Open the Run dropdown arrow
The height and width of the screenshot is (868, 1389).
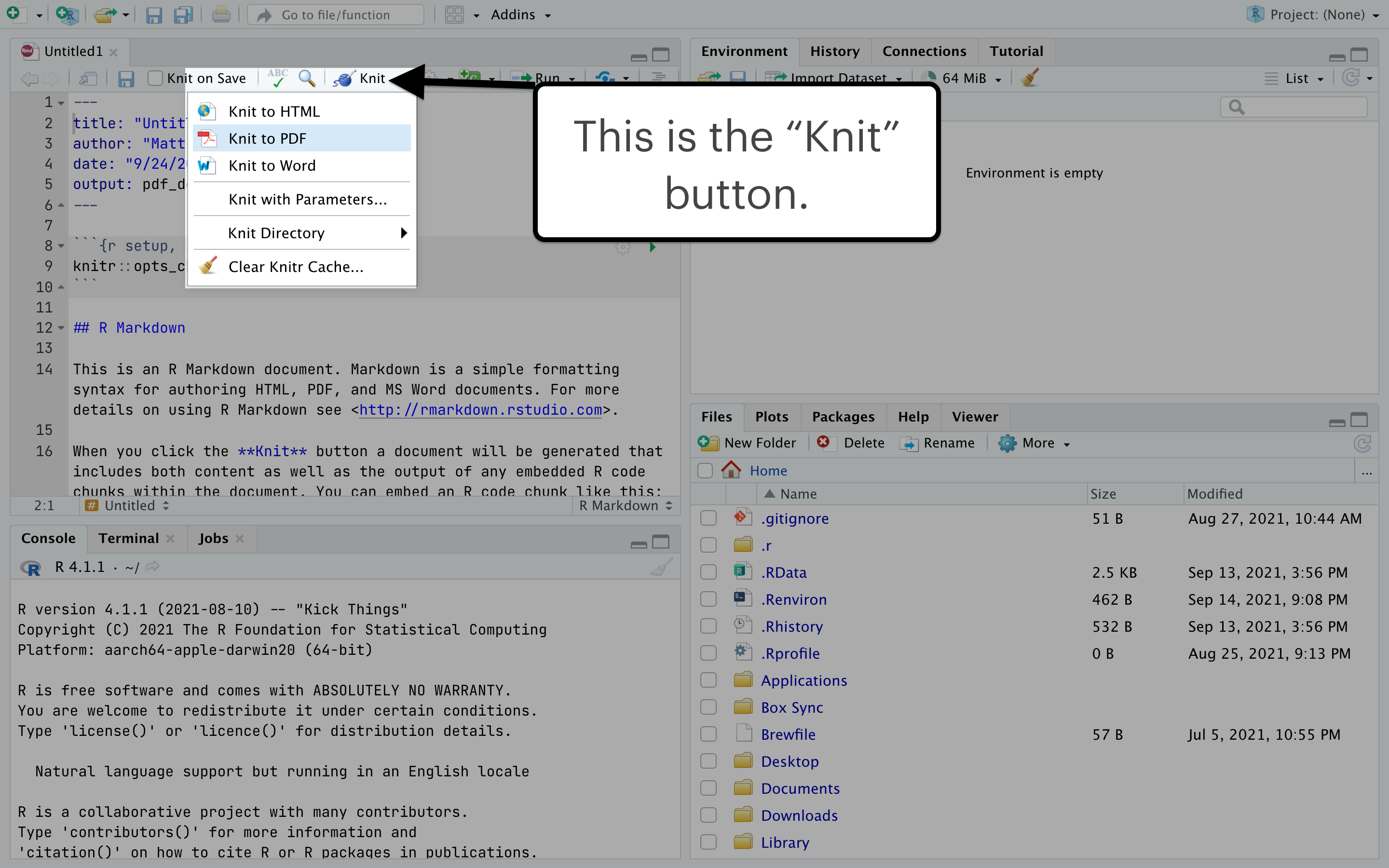point(572,79)
